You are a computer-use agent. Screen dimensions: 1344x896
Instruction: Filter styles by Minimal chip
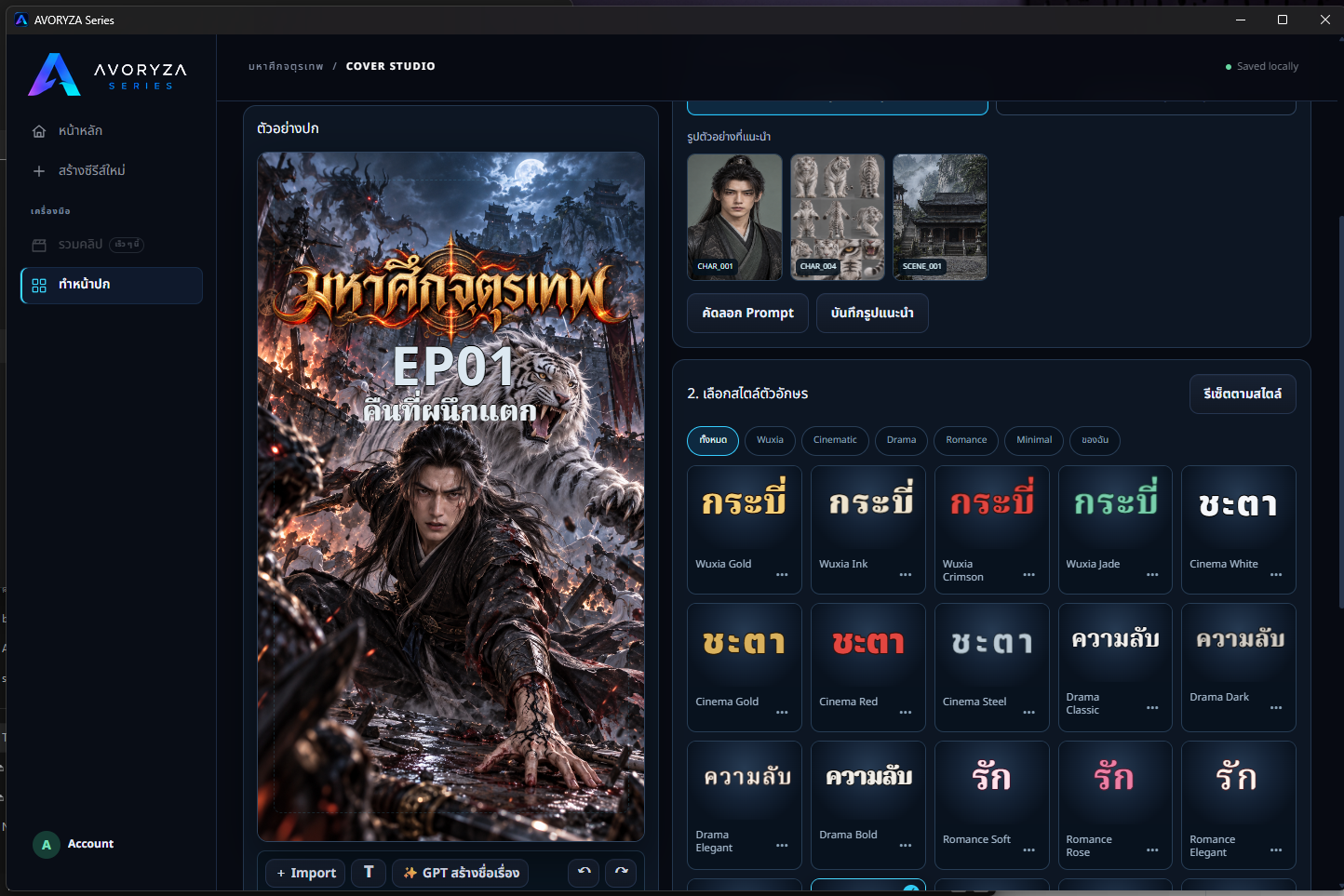pos(1034,440)
